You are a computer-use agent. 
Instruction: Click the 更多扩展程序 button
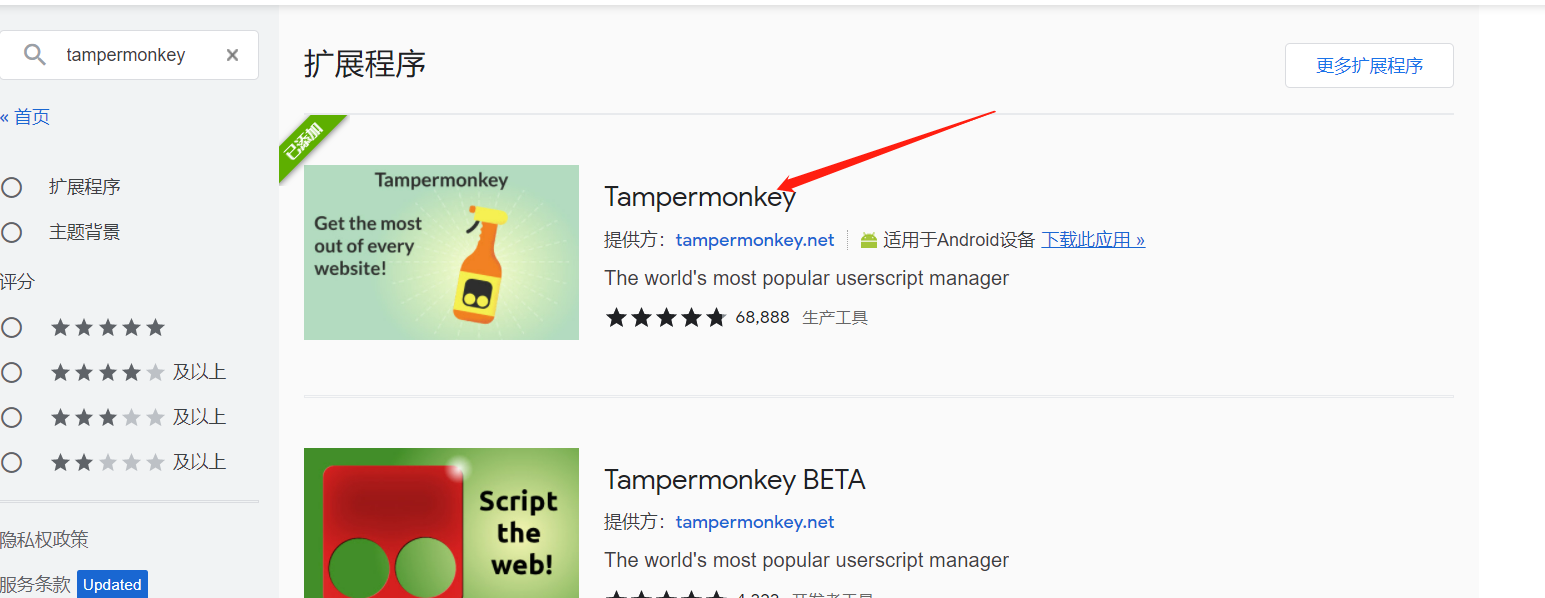point(1369,66)
